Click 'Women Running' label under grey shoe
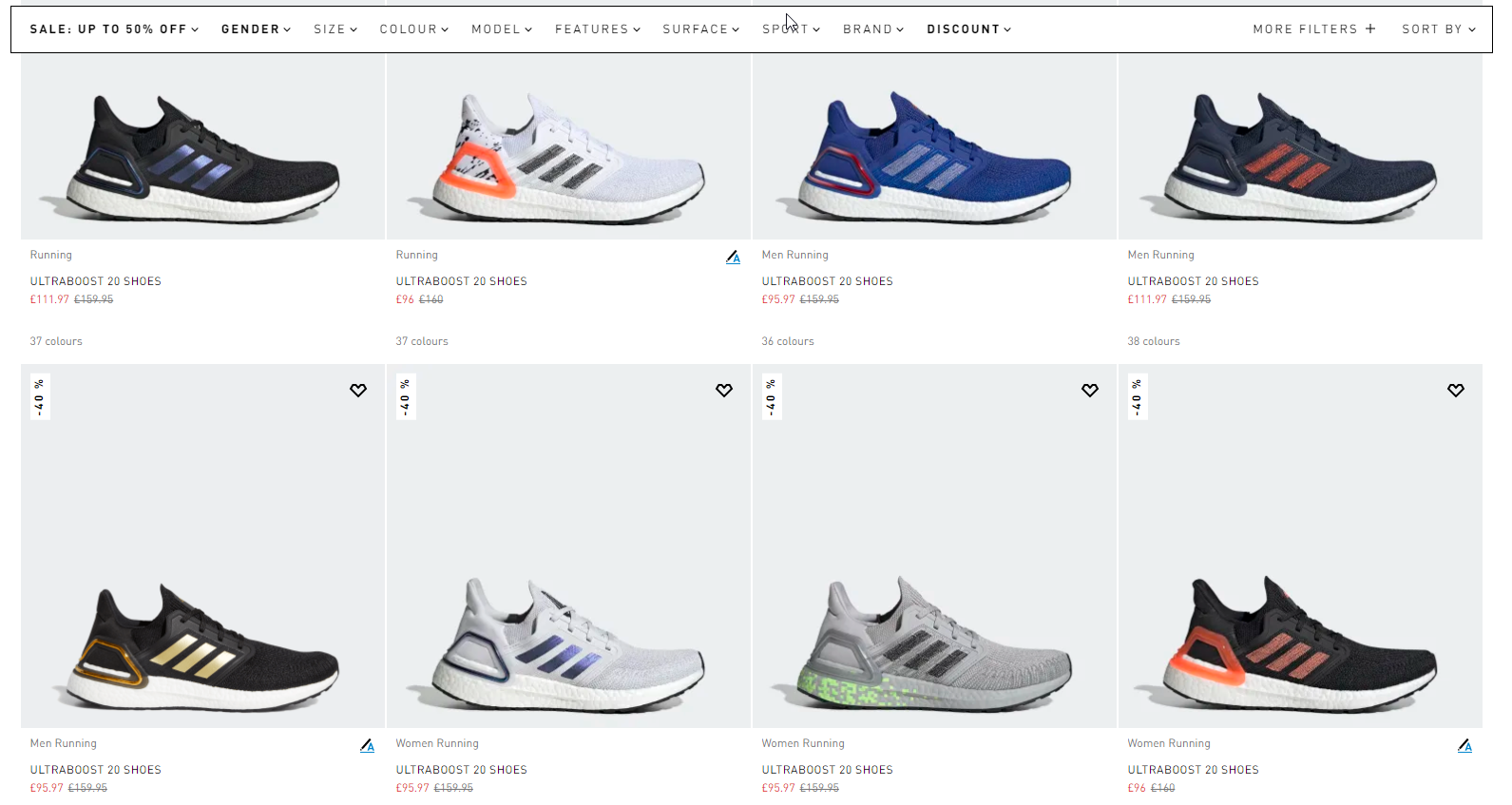Image resolution: width=1512 pixels, height=805 pixels. (x=803, y=743)
